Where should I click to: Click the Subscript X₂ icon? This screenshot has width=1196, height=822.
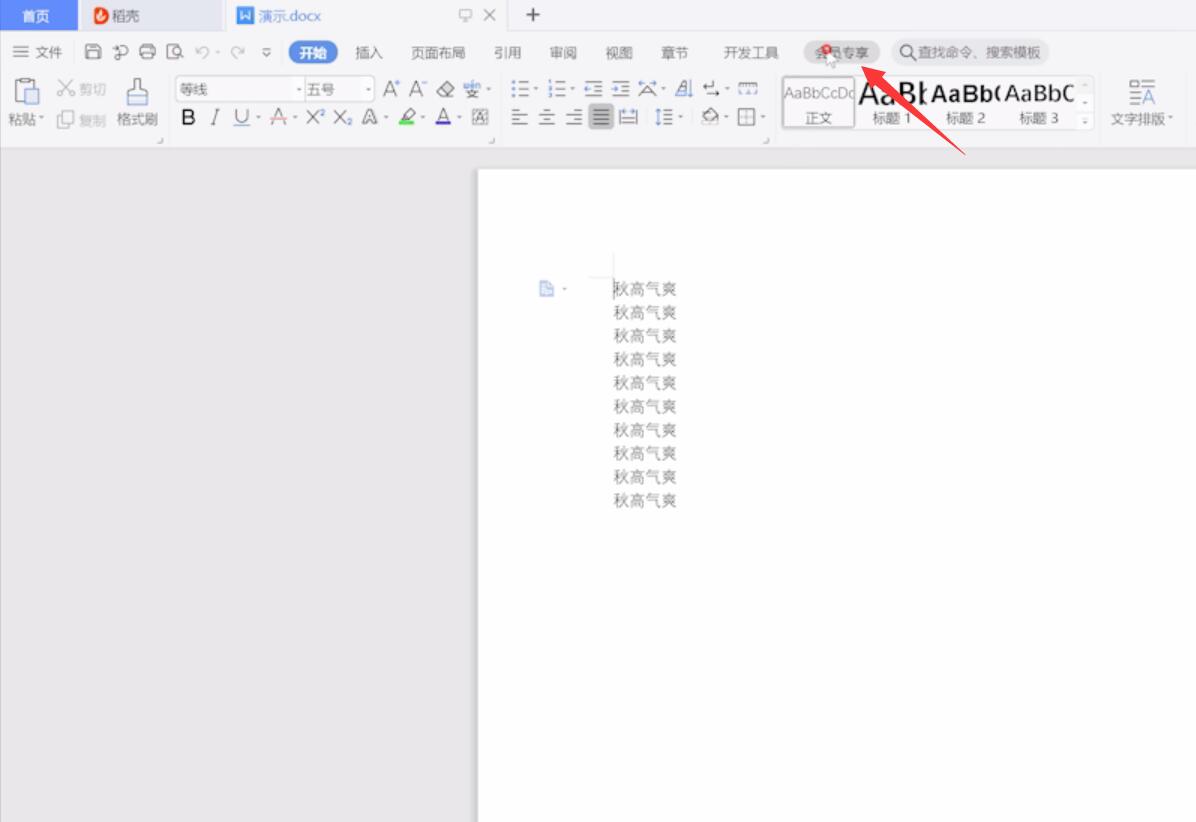(342, 117)
